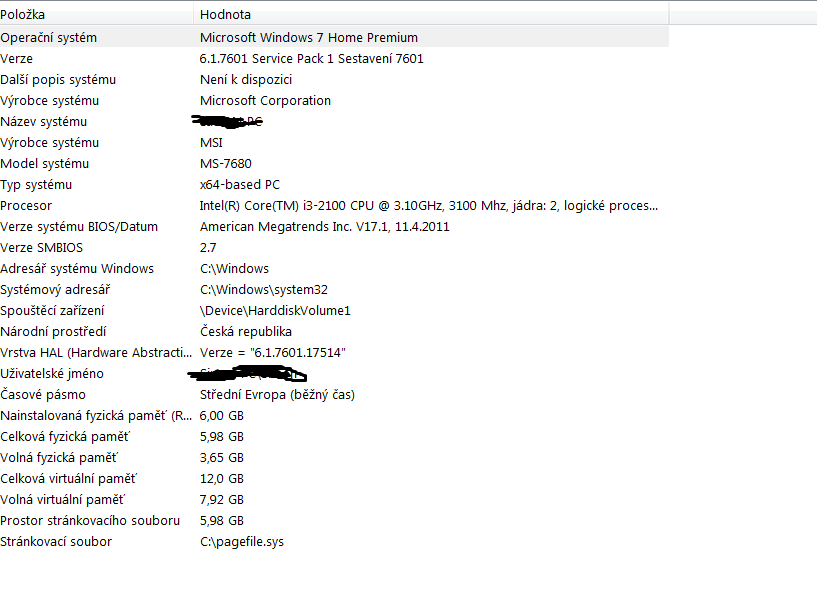Select the value Střední Evropa (běžný čas)
This screenshot has height=611, width=817.
point(277,395)
